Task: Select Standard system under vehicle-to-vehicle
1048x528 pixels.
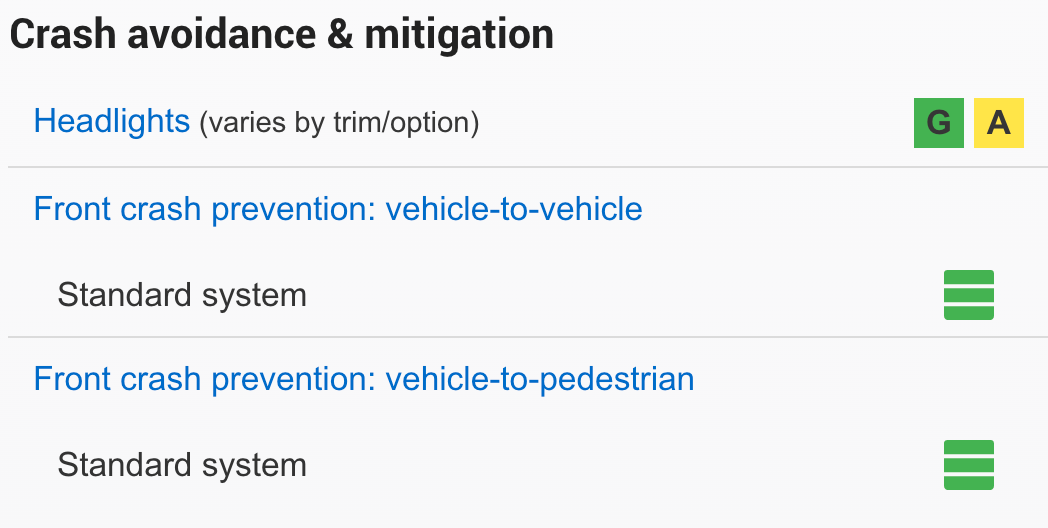Action: click(x=182, y=295)
